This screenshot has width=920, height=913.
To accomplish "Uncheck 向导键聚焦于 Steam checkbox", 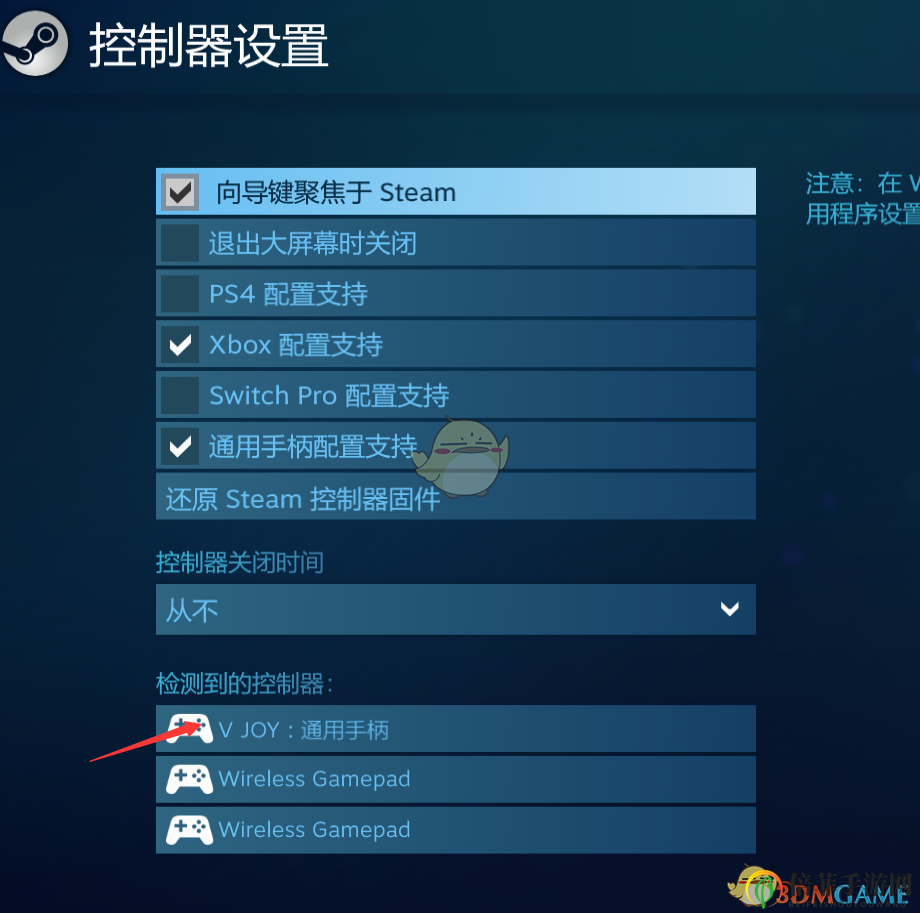I will (180, 192).
